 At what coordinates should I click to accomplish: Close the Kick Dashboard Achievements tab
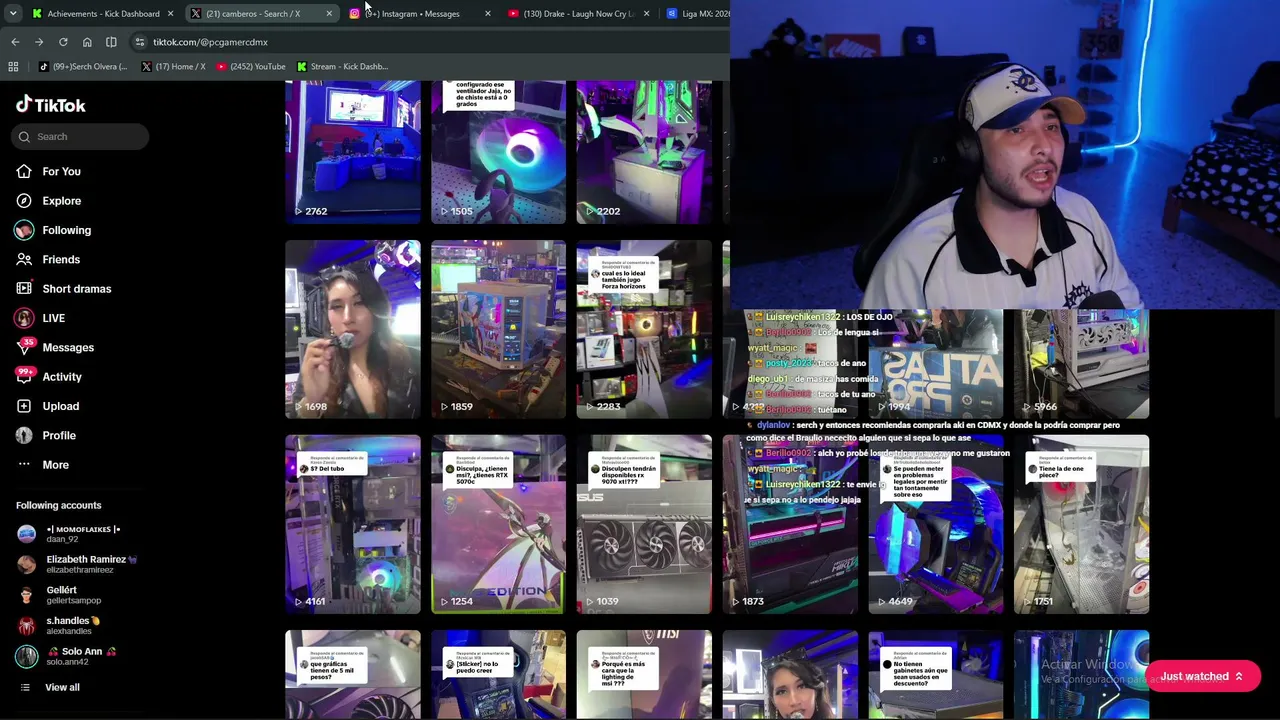point(170,14)
